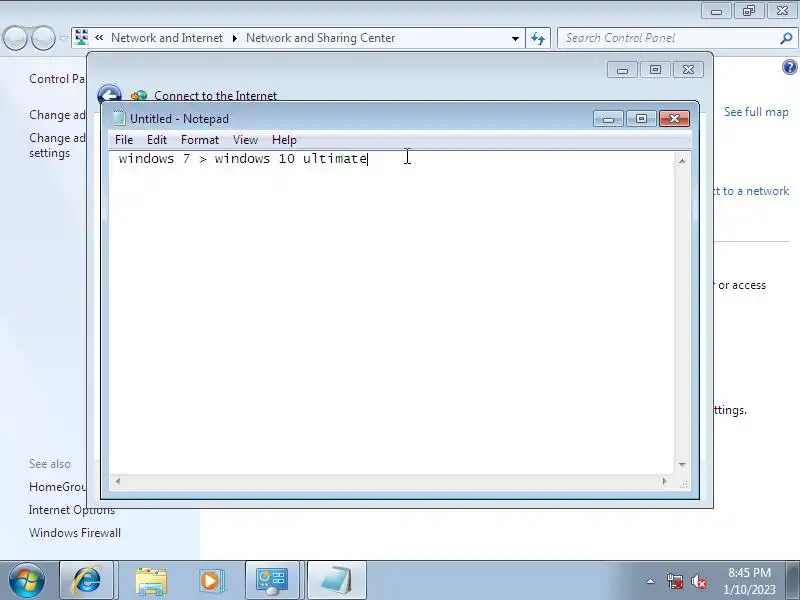The height and width of the screenshot is (600, 800).
Task: Switch to Control Panel taskbar button
Action: [272, 581]
